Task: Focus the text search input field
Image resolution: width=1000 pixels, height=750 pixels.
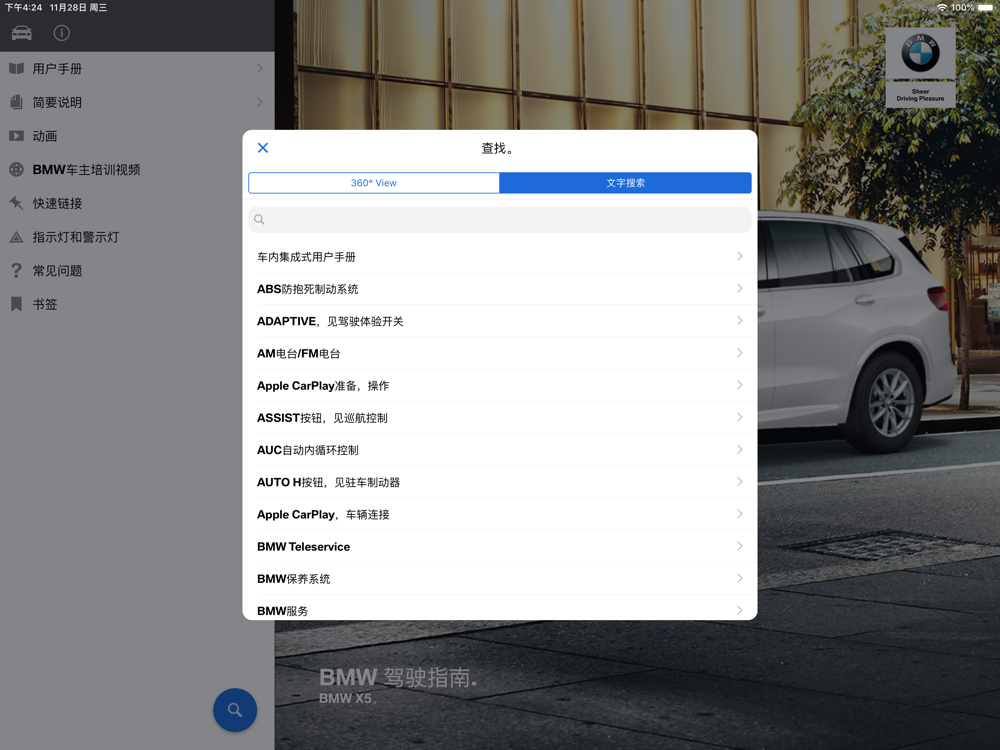Action: [500, 219]
